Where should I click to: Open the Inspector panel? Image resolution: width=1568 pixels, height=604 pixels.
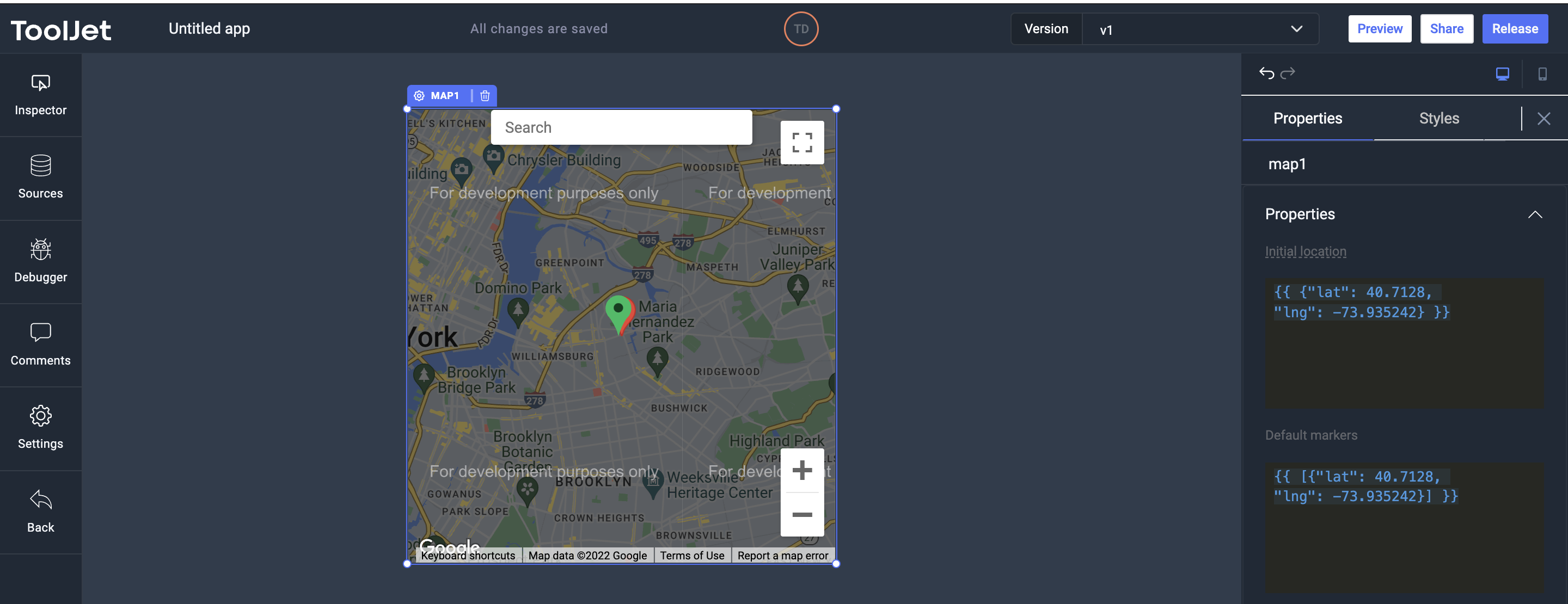coord(40,95)
